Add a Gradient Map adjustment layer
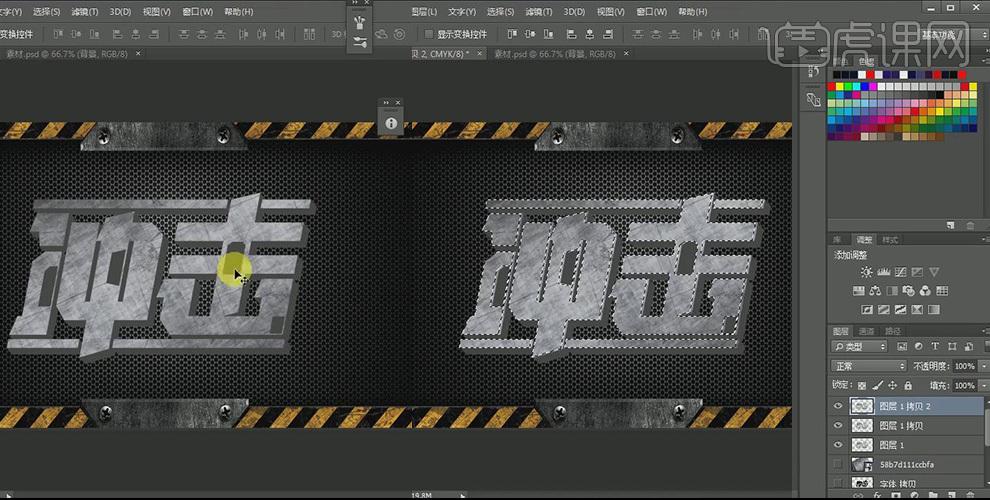This screenshot has width=990, height=500. [x=934, y=310]
